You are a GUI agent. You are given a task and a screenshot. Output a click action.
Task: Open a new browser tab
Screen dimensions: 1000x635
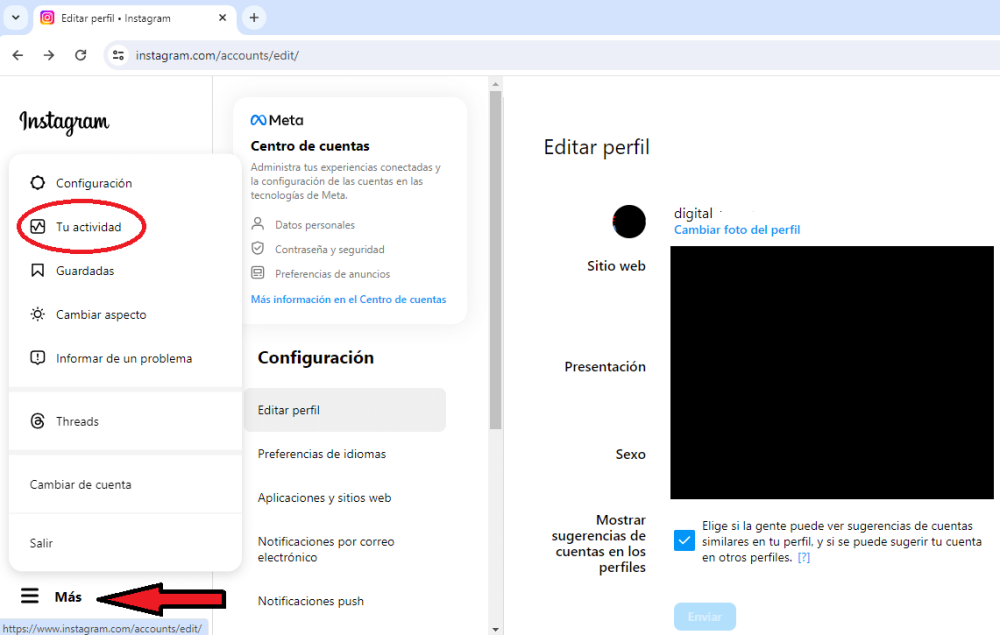254,18
